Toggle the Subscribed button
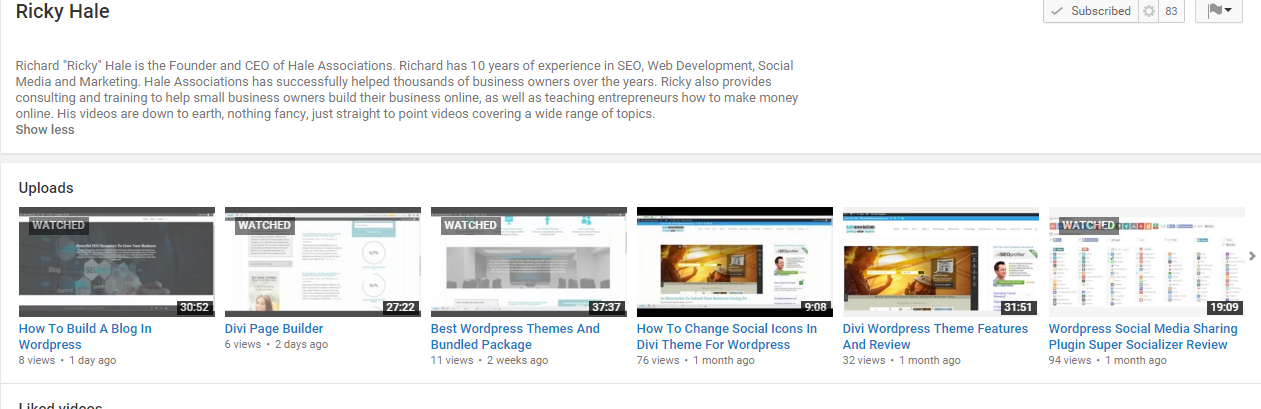Screen dimensions: 1261x409 [x=1091, y=11]
